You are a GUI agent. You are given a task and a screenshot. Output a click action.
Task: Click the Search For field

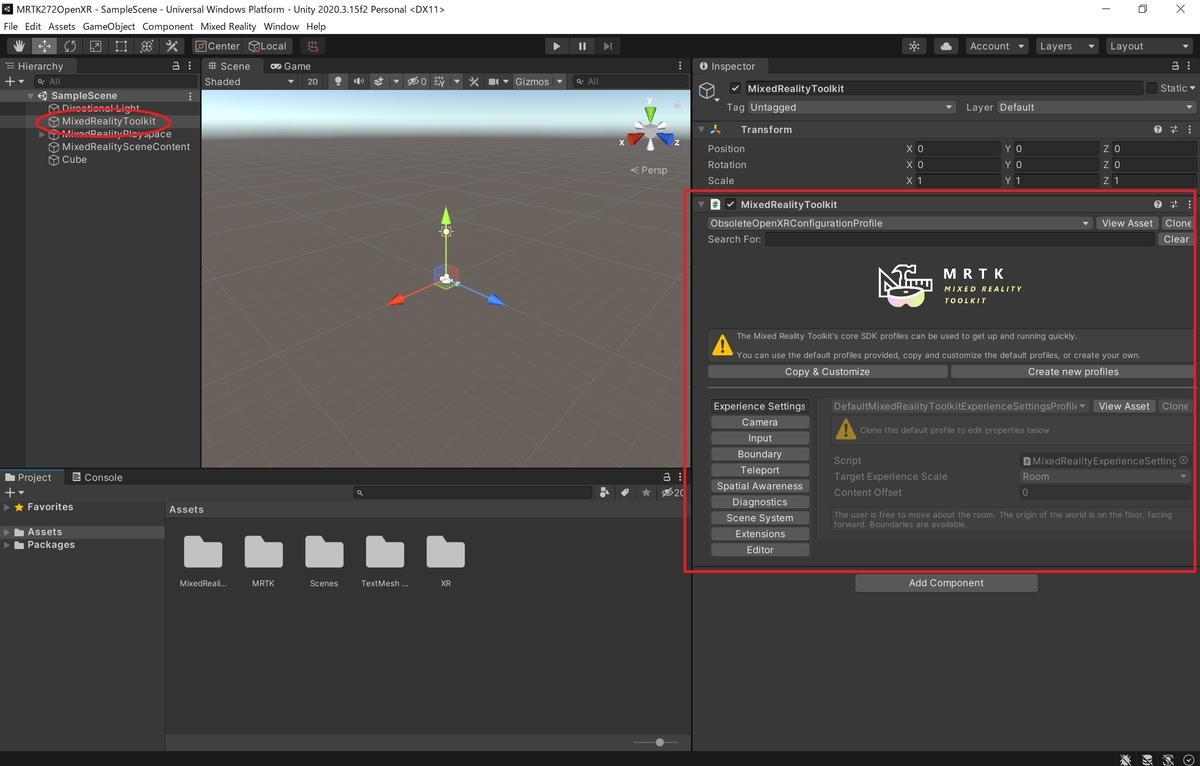[960, 239]
